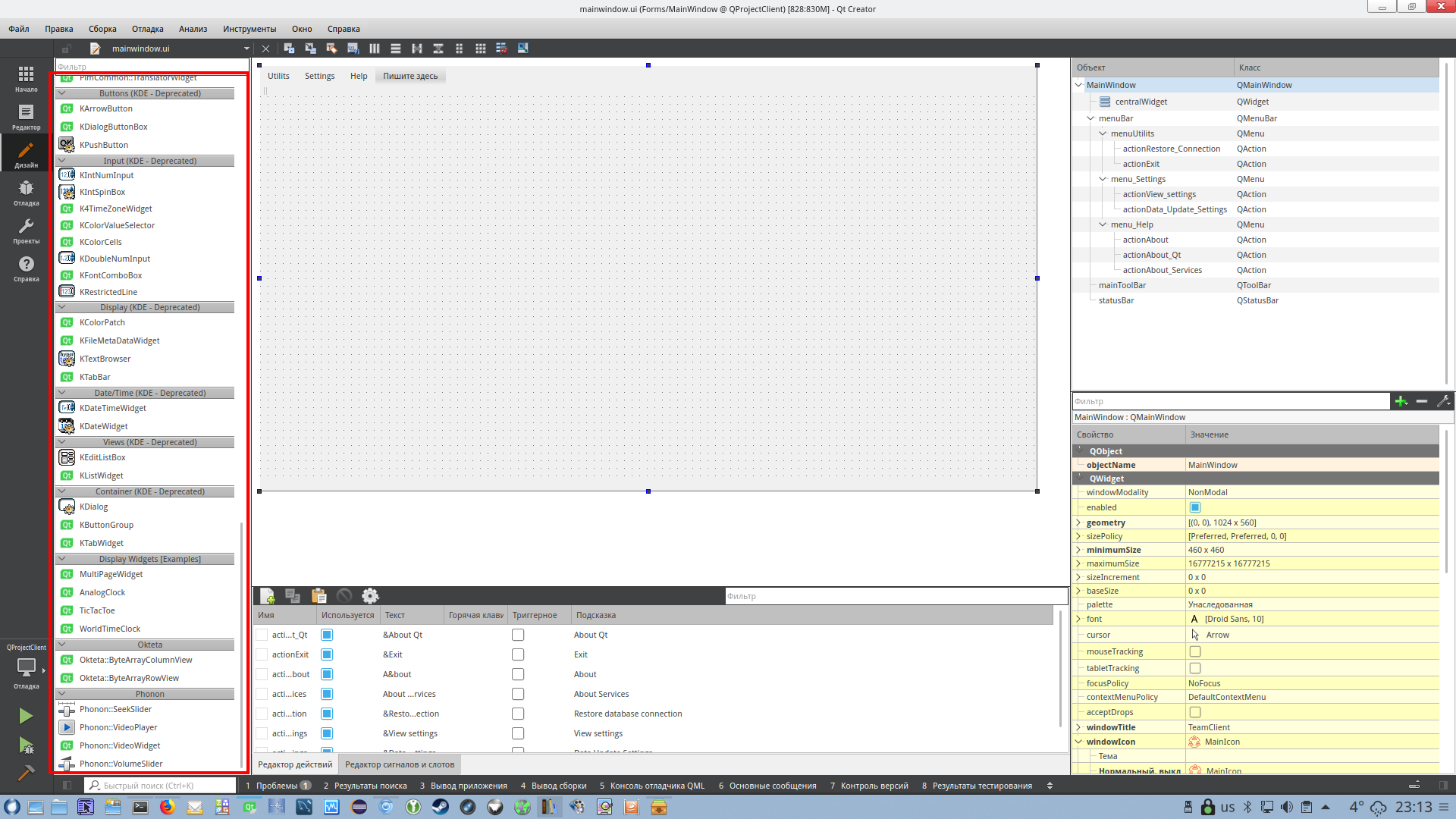Select KPushButton in widget box

pos(104,145)
